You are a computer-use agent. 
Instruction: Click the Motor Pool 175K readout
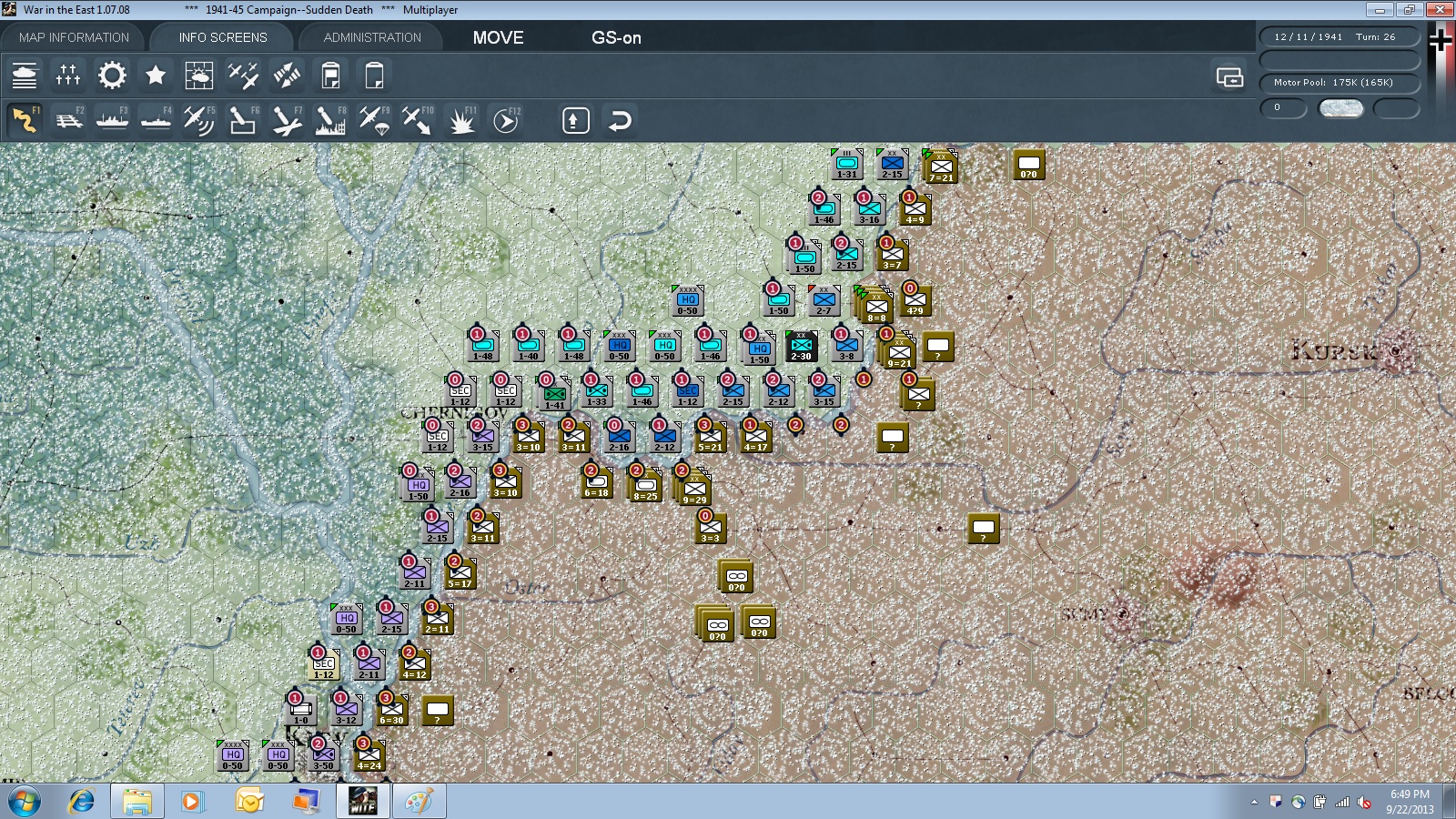1340,82
